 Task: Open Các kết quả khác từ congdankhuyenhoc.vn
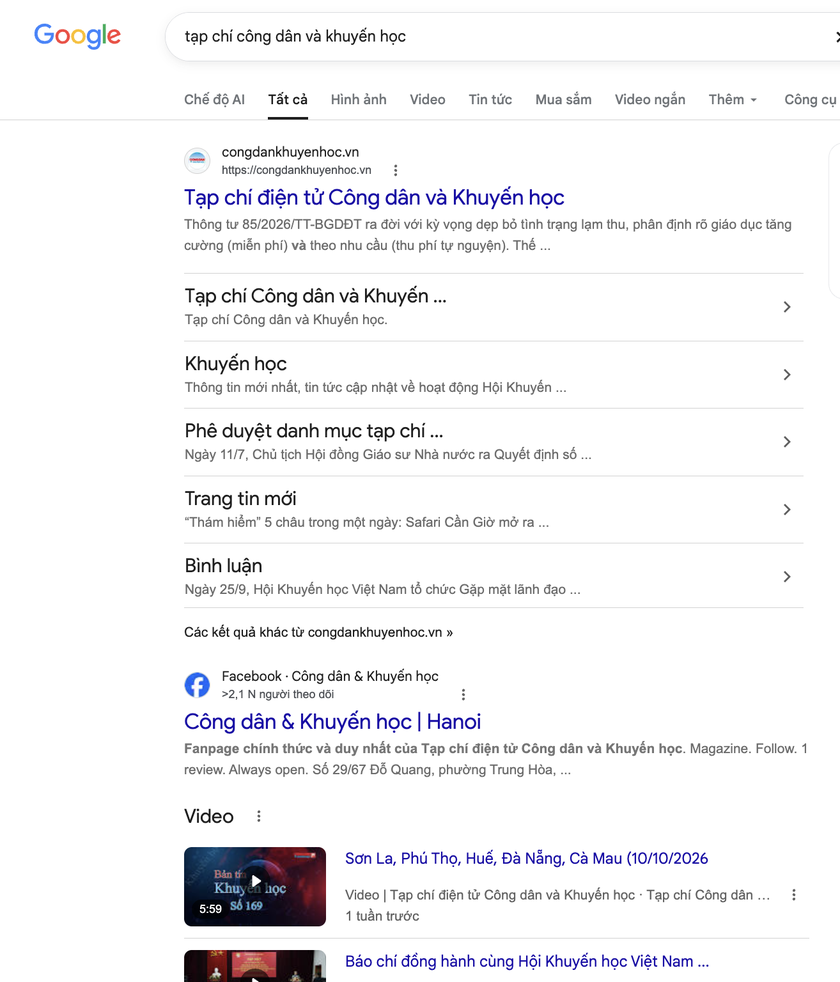(x=318, y=633)
